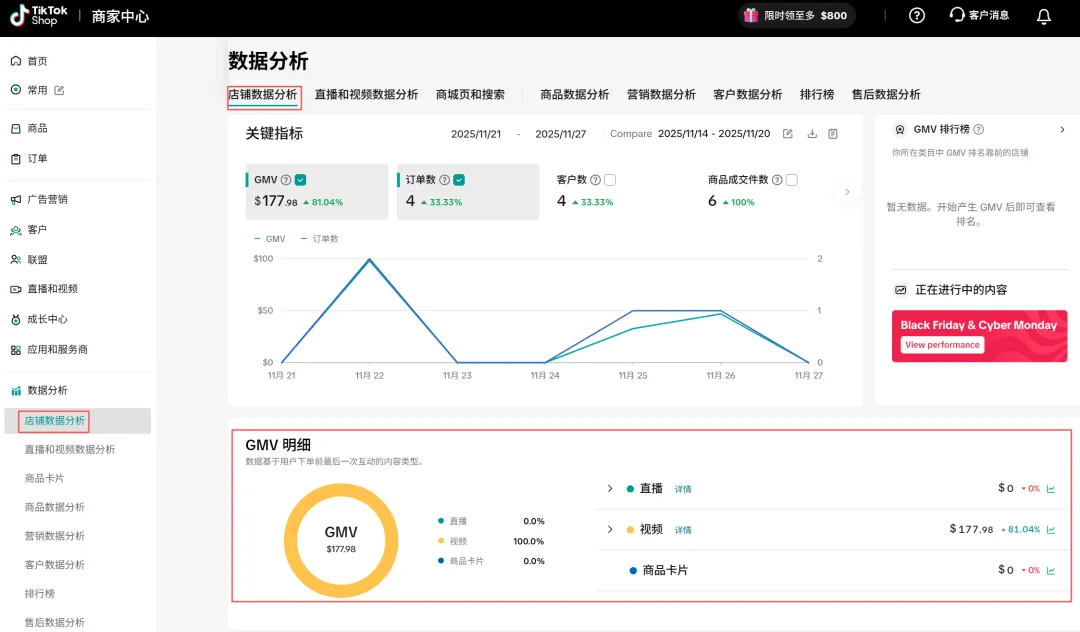Expand the 直播 row in GMV 明细

610,489
